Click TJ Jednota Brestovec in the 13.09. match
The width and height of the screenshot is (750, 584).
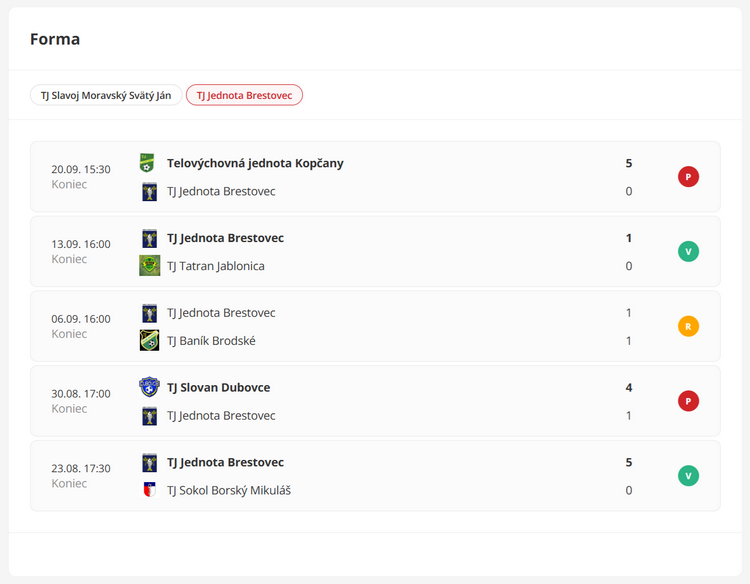(x=225, y=238)
